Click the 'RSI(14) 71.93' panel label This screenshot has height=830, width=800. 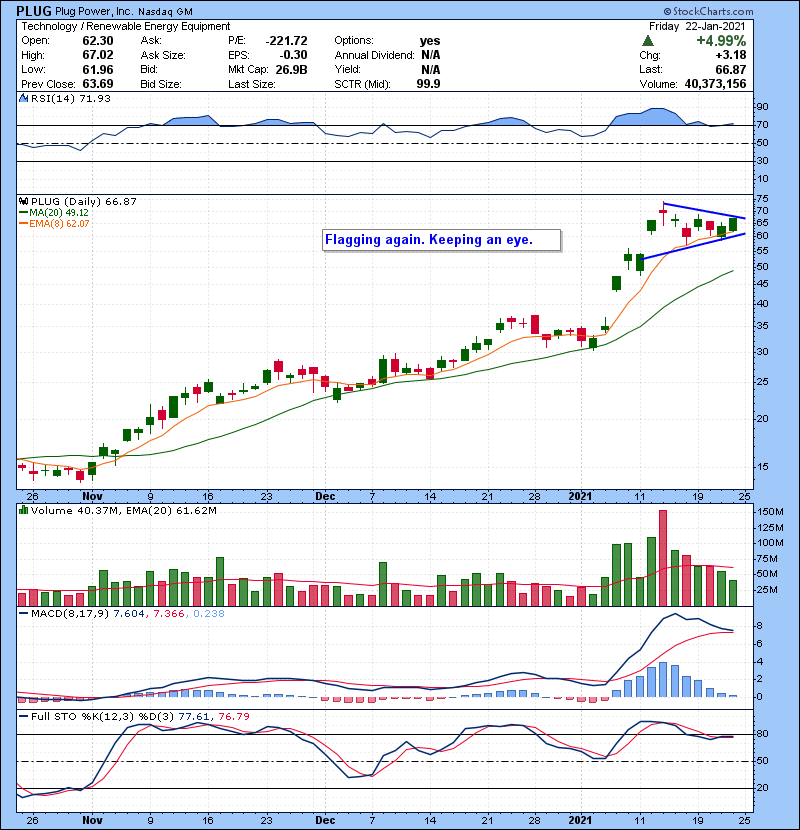click(x=71, y=98)
